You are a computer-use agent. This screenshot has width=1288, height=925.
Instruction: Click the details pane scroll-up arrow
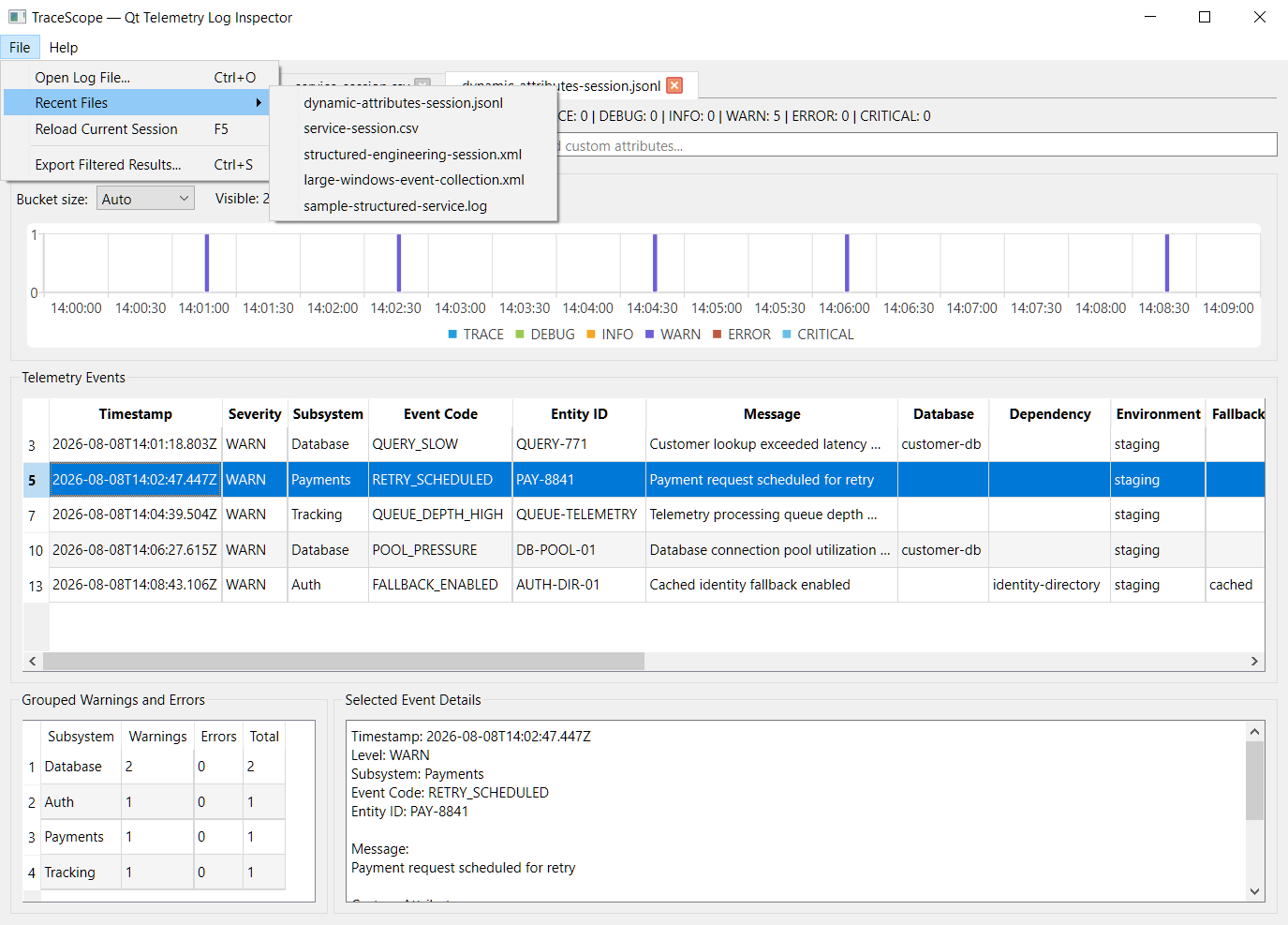pos(1255,732)
